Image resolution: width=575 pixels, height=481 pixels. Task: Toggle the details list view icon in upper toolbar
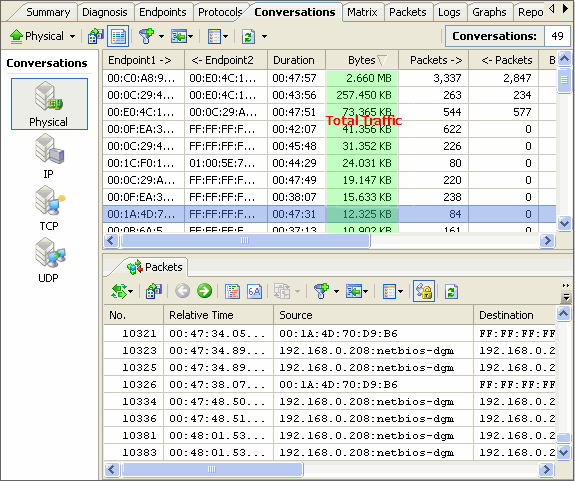pos(118,36)
